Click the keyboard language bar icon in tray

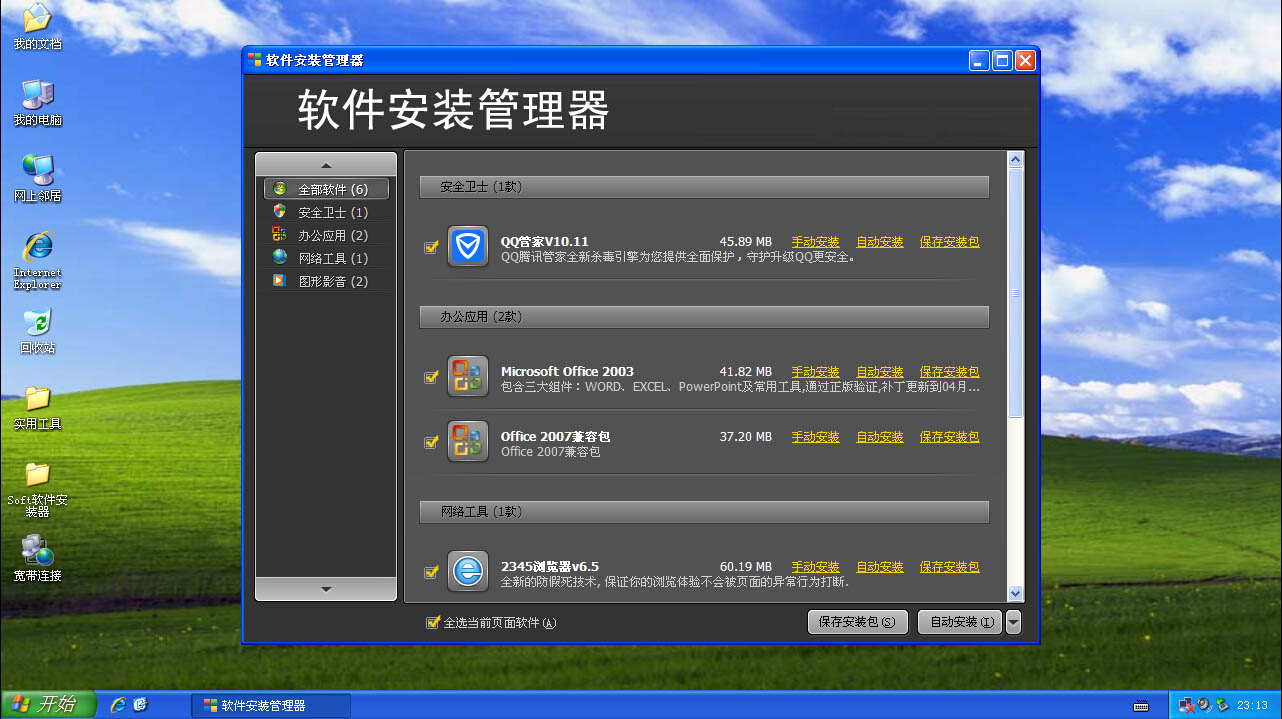coord(1141,706)
